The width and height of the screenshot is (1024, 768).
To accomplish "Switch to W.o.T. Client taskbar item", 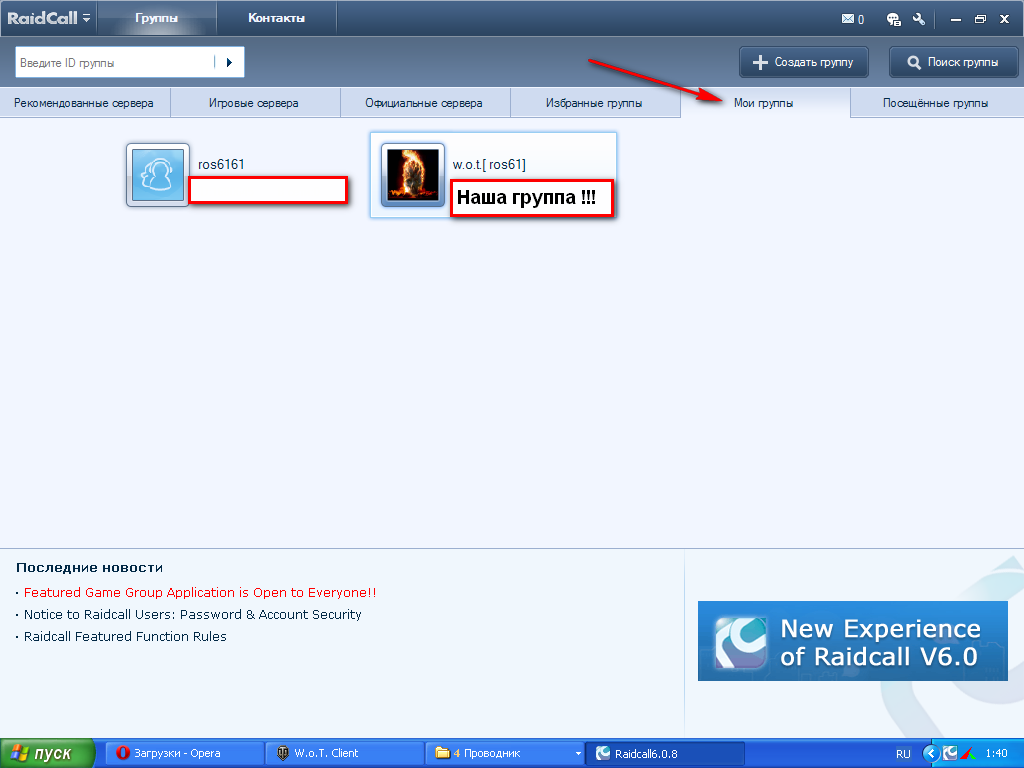I will pos(345,753).
